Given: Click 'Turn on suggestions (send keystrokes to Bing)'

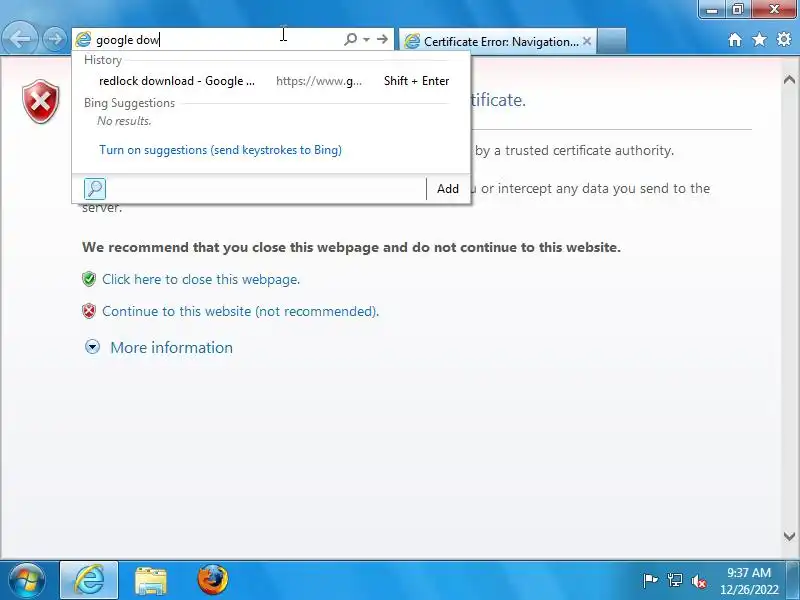Looking at the screenshot, I should 220,150.
